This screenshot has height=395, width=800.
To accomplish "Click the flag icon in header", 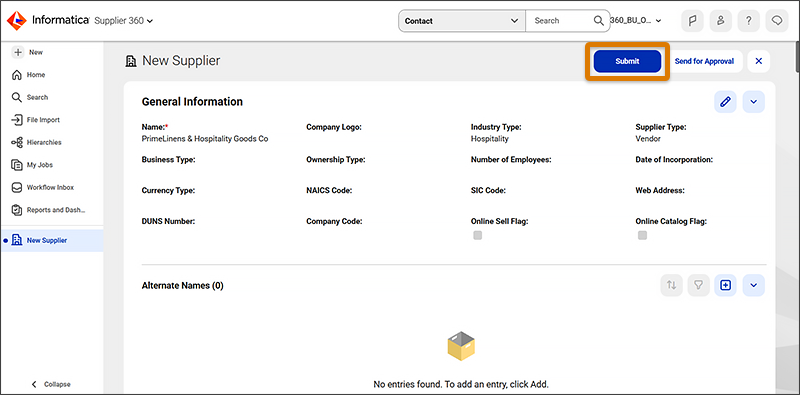I will (x=693, y=21).
